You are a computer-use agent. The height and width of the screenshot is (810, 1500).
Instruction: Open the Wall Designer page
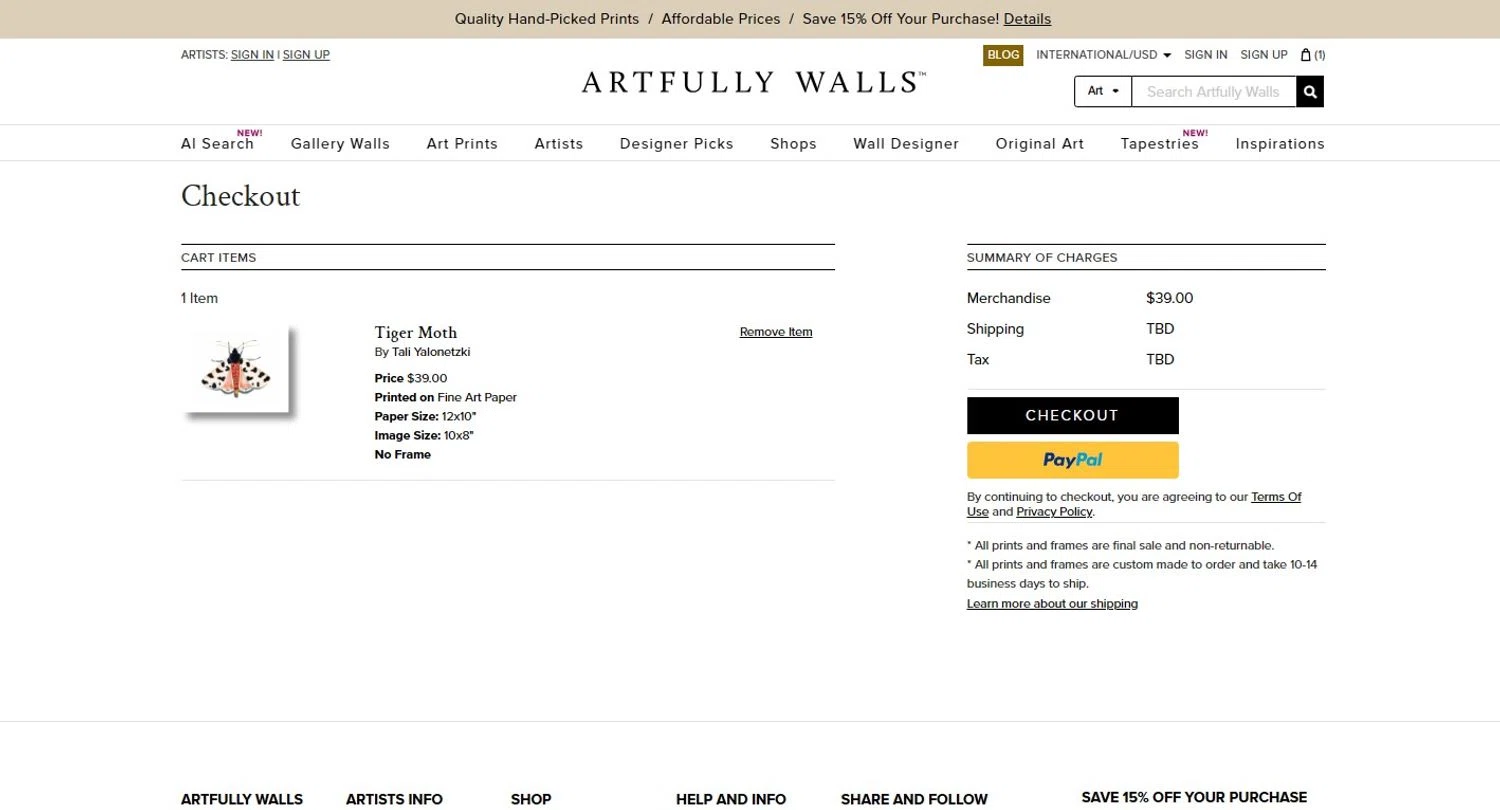tap(906, 144)
